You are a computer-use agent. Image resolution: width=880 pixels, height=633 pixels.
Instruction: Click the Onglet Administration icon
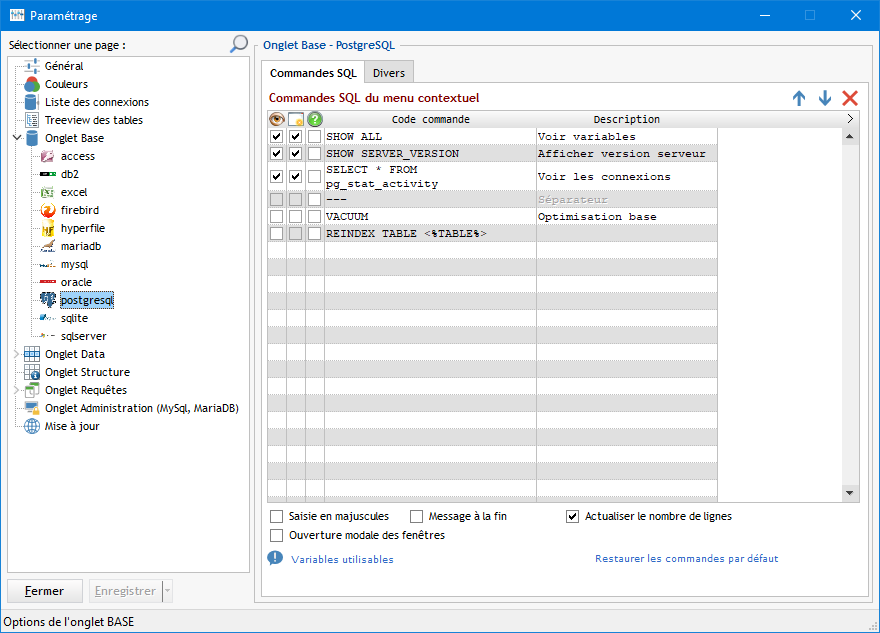coord(32,408)
